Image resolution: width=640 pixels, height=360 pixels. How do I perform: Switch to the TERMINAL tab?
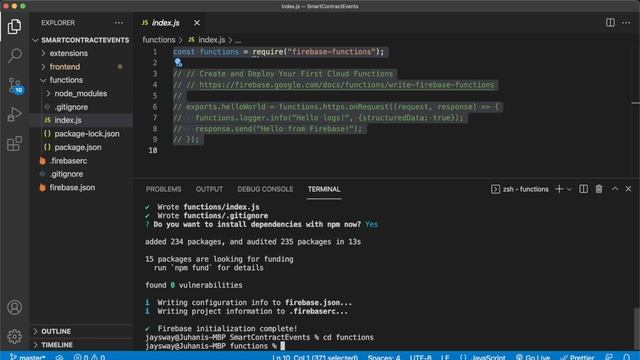[x=324, y=189]
